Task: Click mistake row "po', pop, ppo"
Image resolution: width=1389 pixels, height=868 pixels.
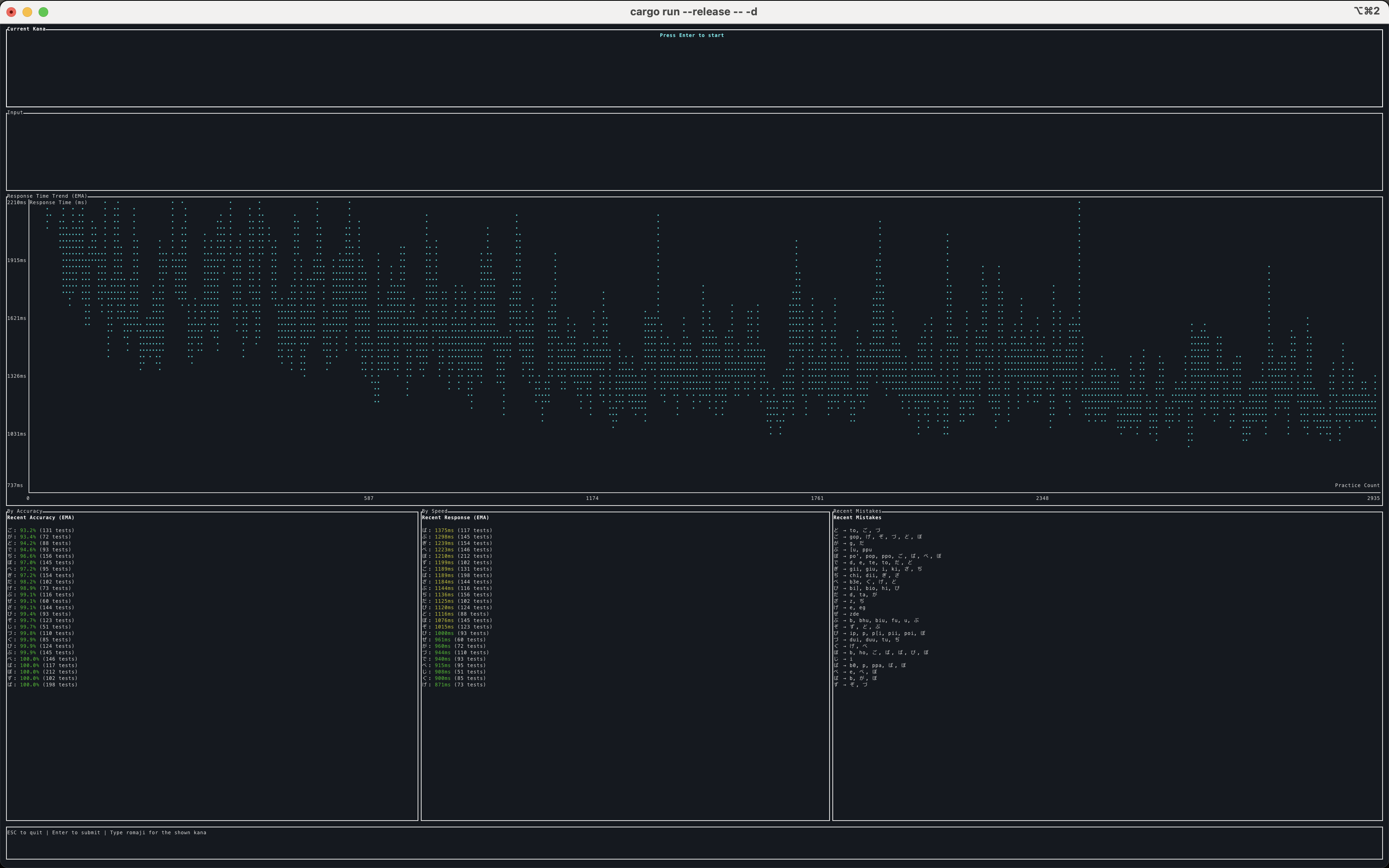Action: [x=888, y=556]
